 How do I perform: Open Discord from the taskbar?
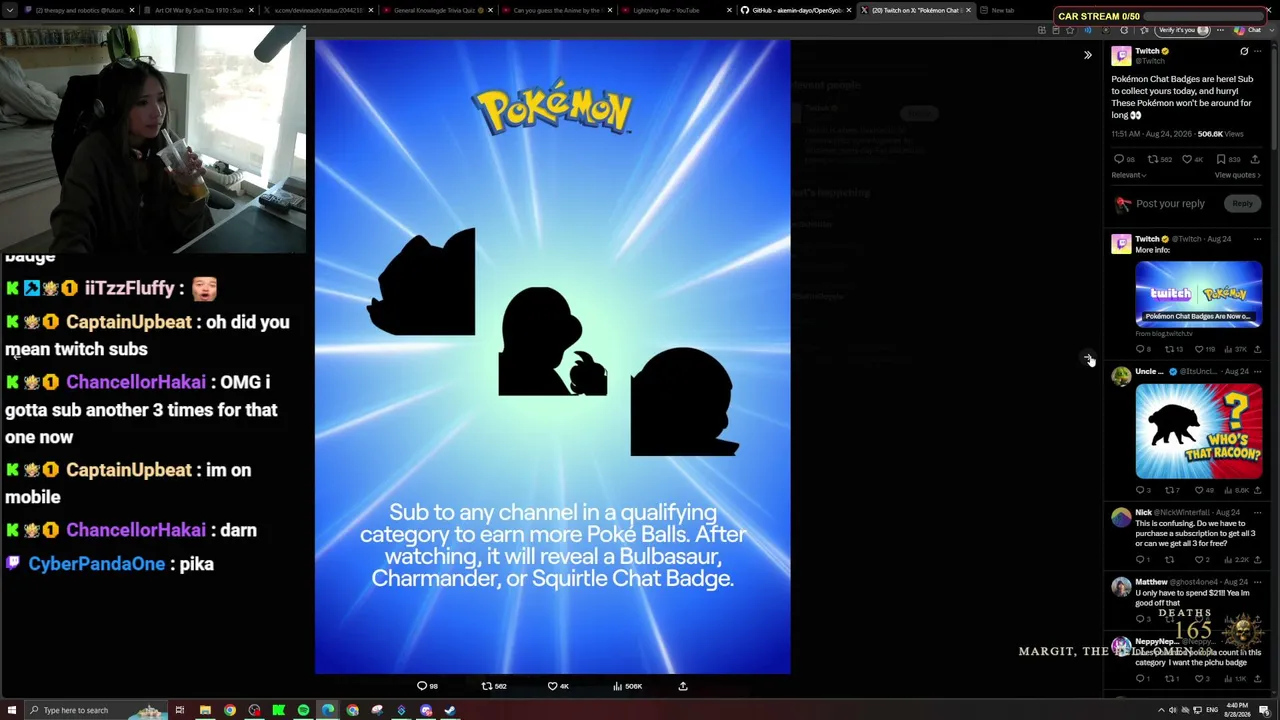(426, 710)
